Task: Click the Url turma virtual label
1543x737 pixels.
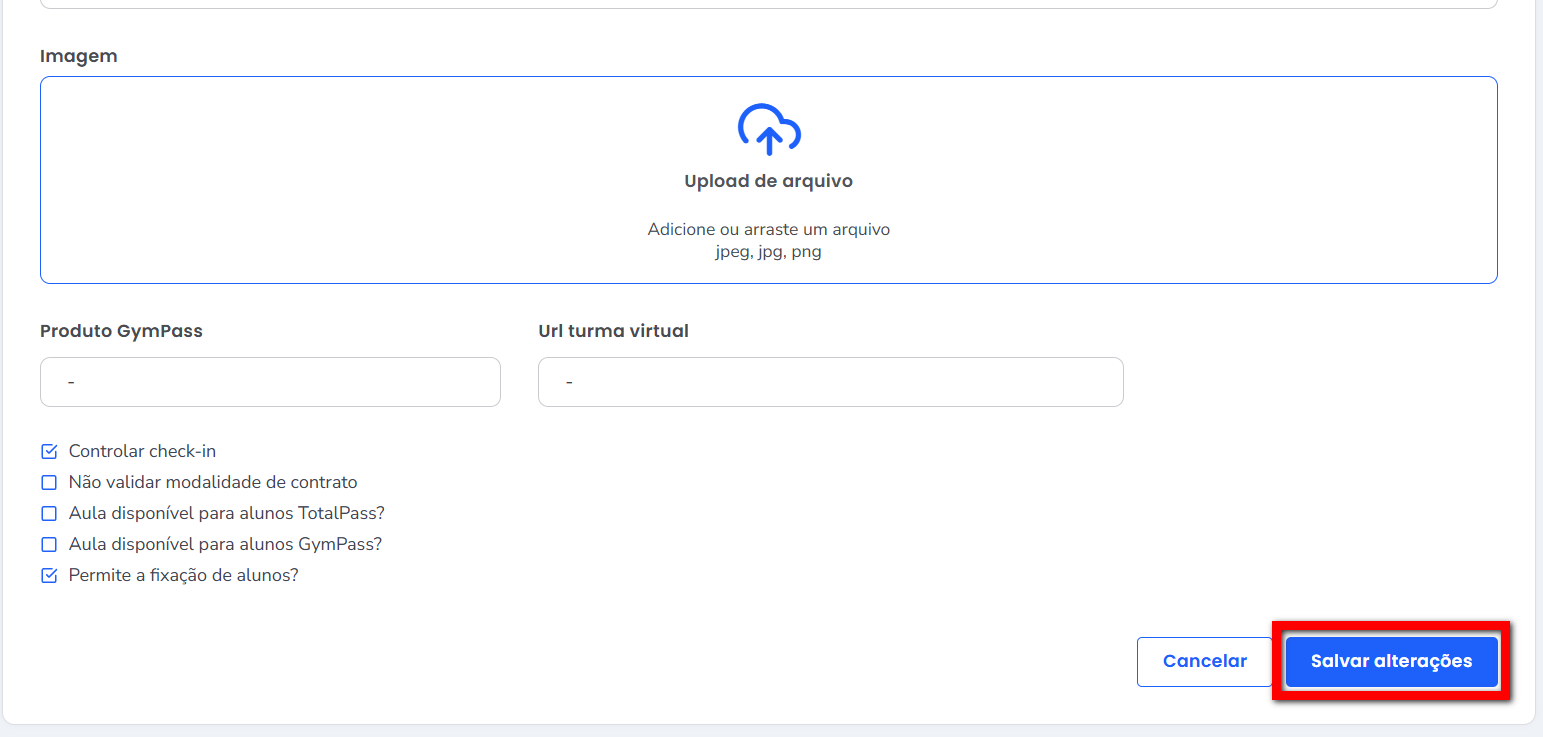Action: pyautogui.click(x=613, y=331)
